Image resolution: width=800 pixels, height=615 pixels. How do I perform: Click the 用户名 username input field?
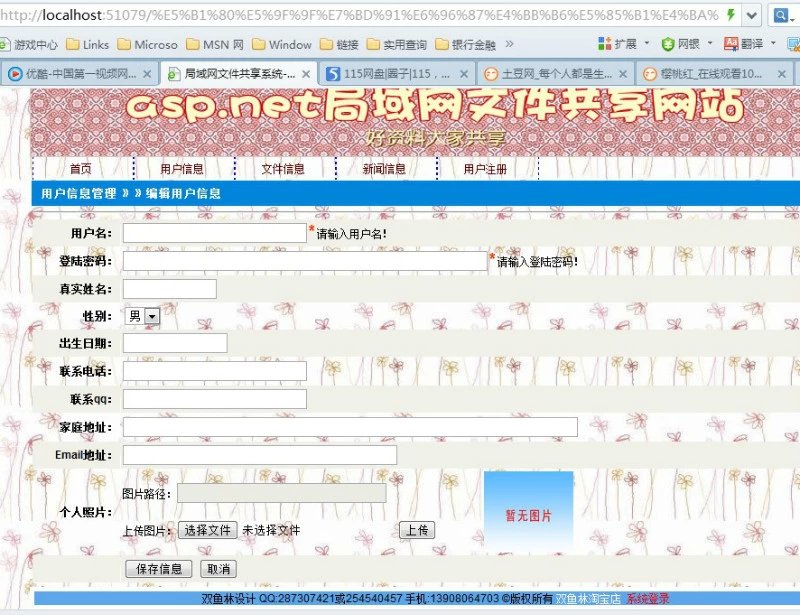pyautogui.click(x=214, y=233)
